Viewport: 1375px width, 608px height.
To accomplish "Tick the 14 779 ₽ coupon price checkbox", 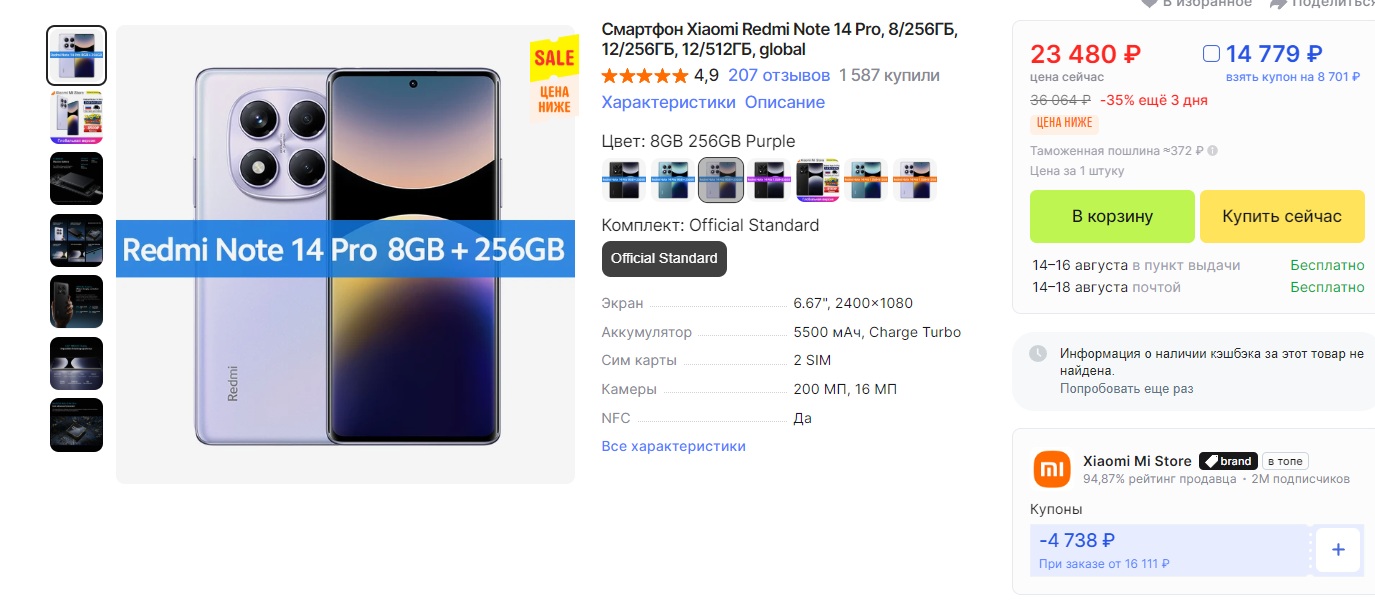I will click(1211, 54).
